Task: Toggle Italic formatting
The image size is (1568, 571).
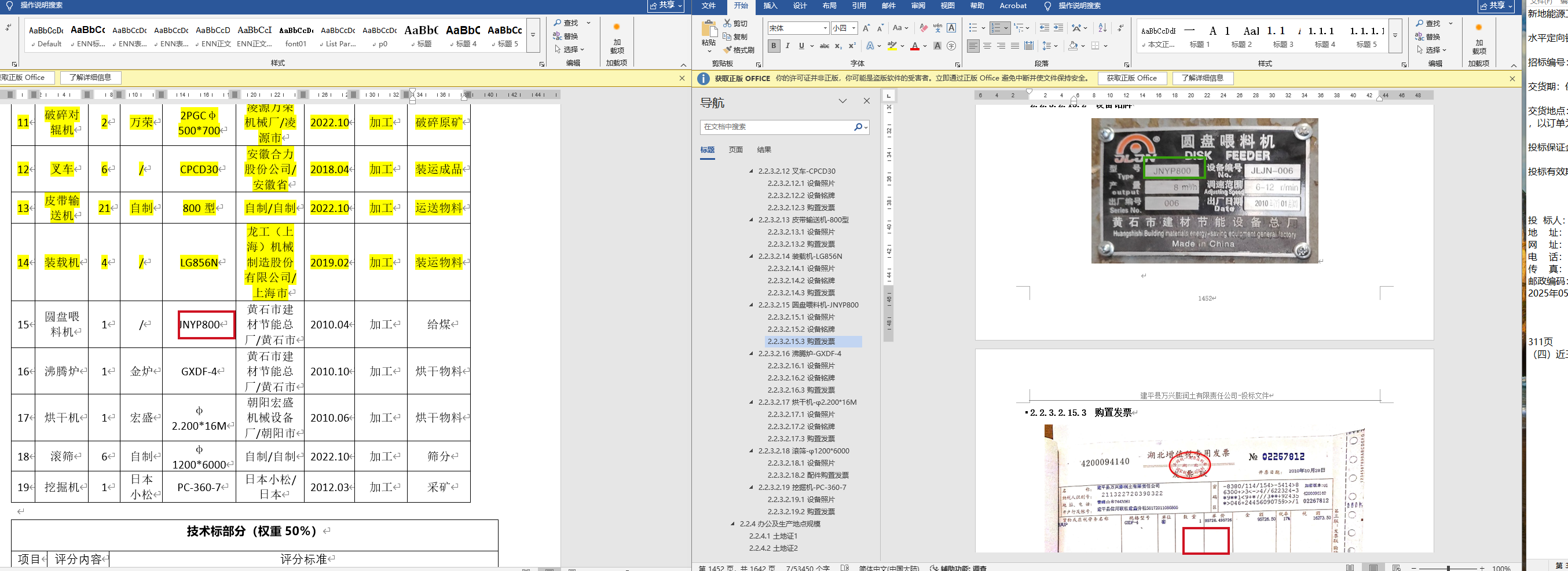Action: 787,46
